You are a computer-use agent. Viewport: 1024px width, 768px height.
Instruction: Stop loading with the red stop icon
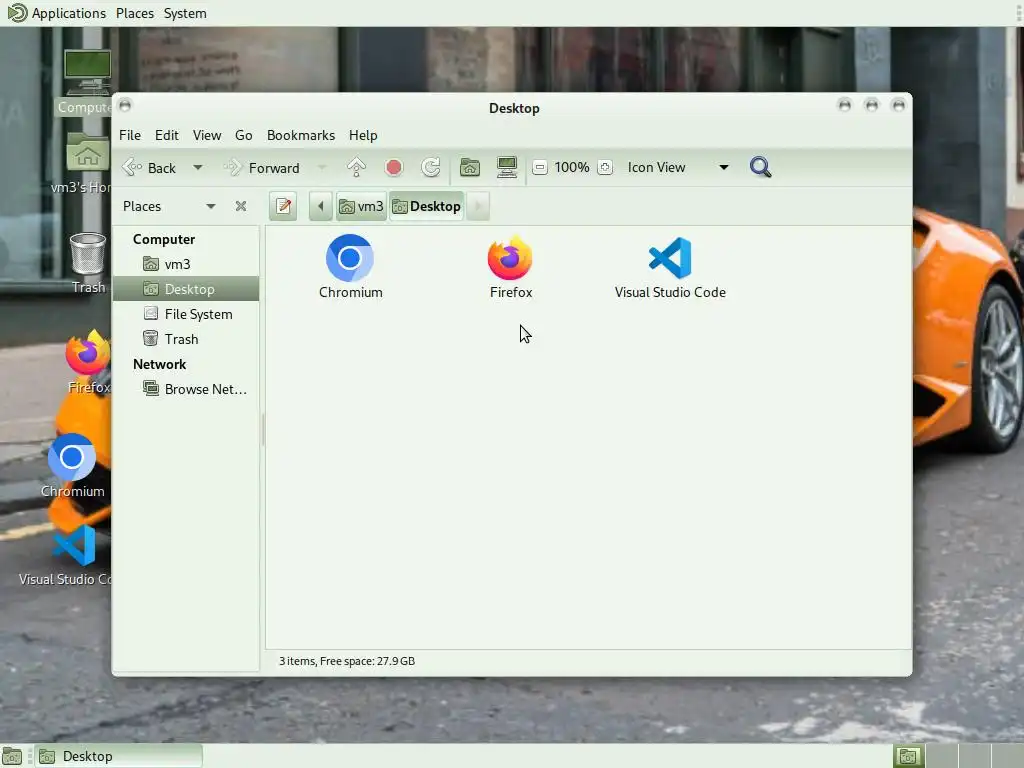click(x=394, y=168)
